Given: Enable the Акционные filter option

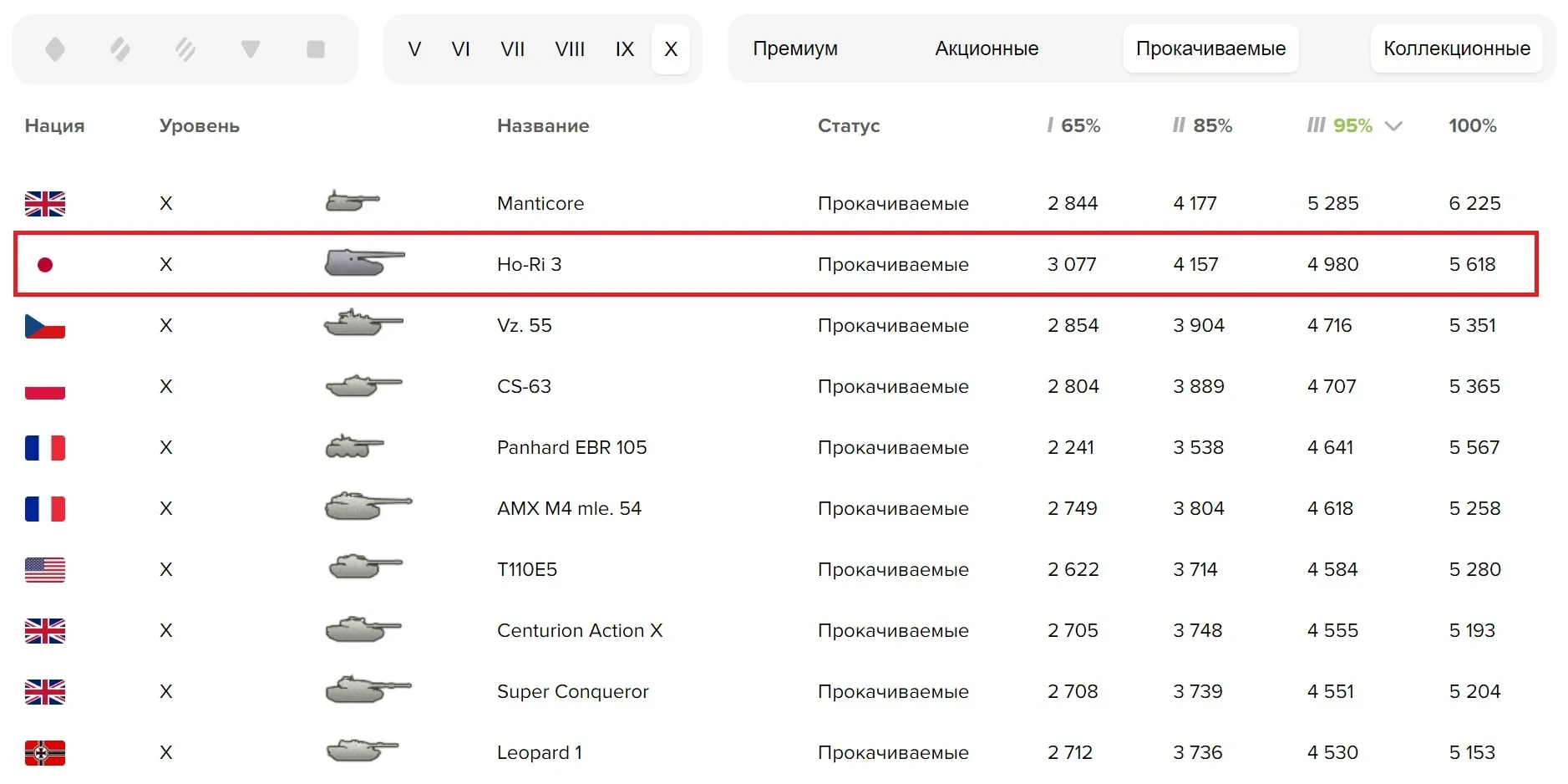Looking at the screenshot, I should coord(987,48).
